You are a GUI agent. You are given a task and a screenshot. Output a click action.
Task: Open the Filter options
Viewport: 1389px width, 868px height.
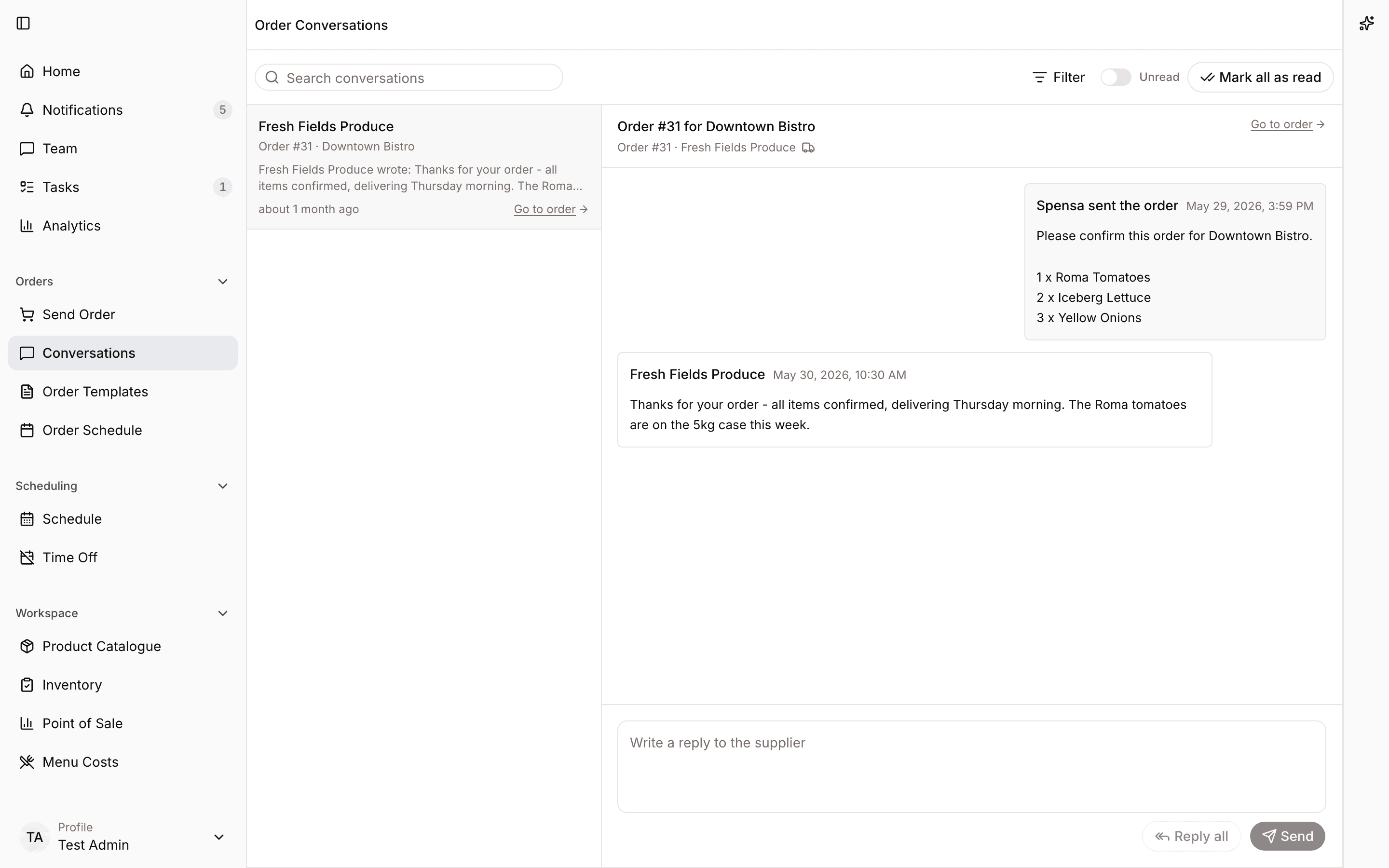[x=1059, y=77]
